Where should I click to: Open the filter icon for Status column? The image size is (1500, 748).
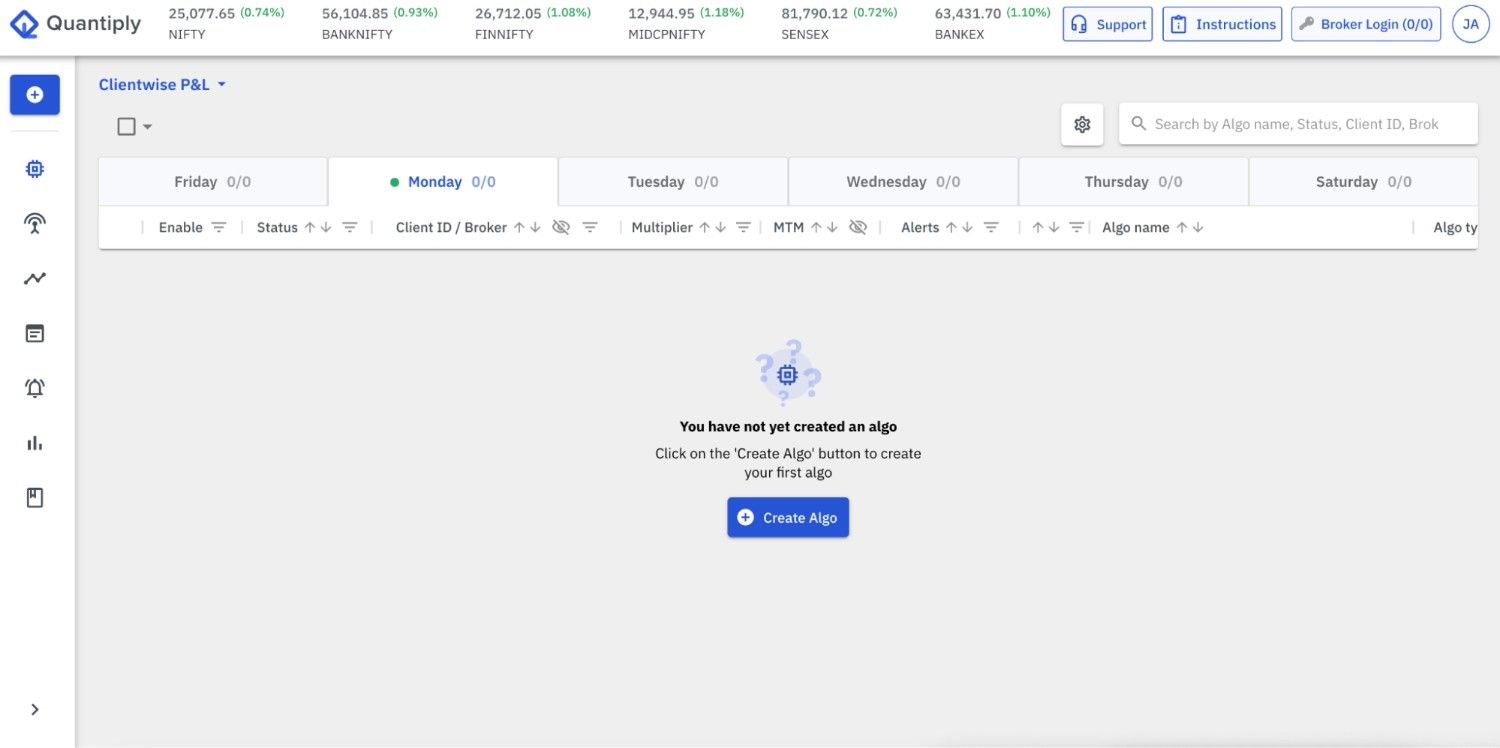350,228
